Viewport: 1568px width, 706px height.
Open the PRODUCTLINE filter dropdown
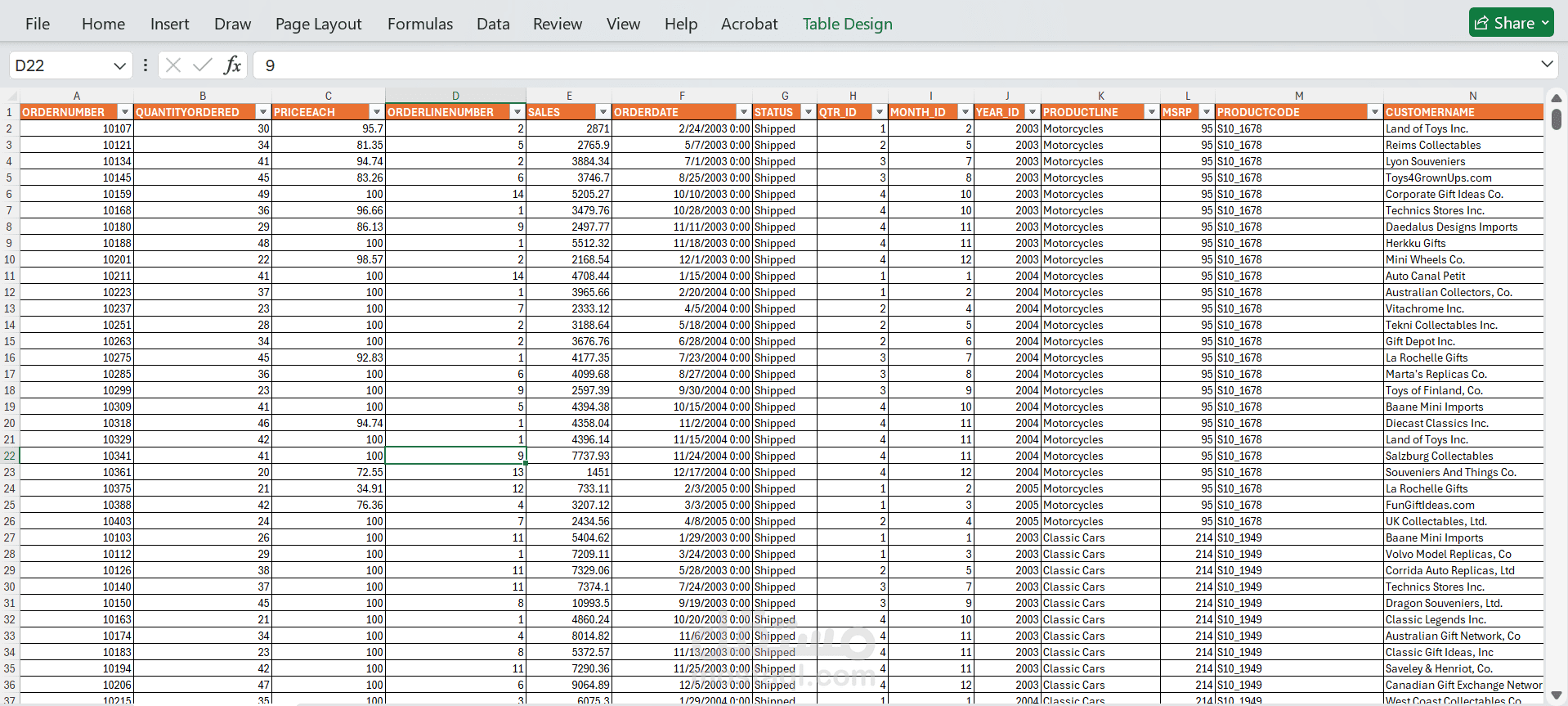pyautogui.click(x=1151, y=112)
